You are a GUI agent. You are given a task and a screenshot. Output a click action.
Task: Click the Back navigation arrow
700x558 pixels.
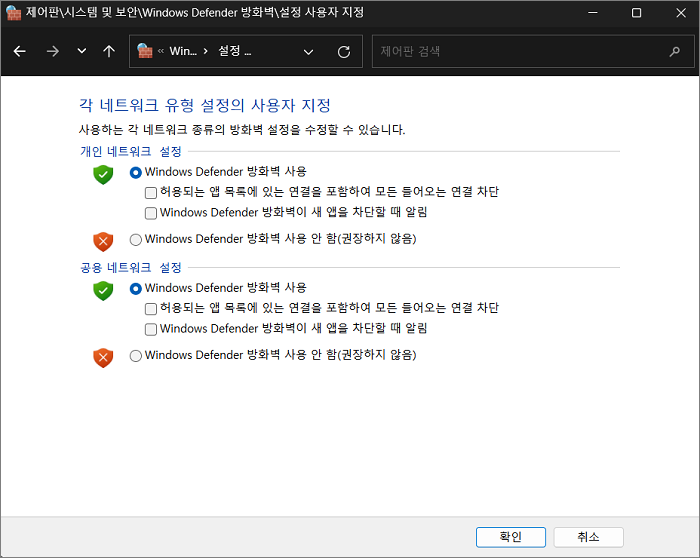point(20,51)
